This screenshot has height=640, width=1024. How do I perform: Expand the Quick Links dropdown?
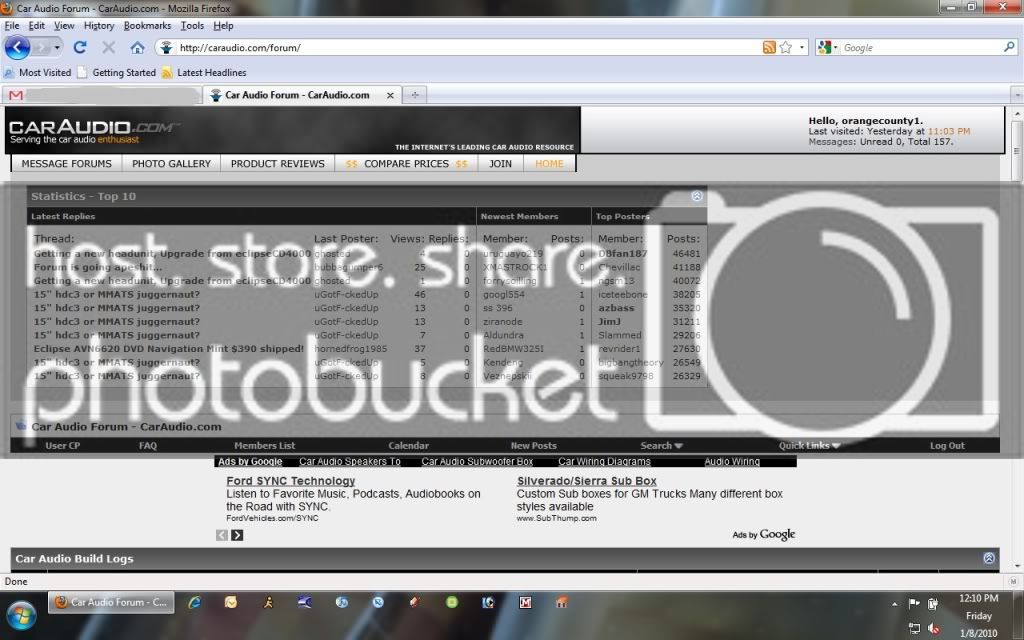tap(808, 445)
